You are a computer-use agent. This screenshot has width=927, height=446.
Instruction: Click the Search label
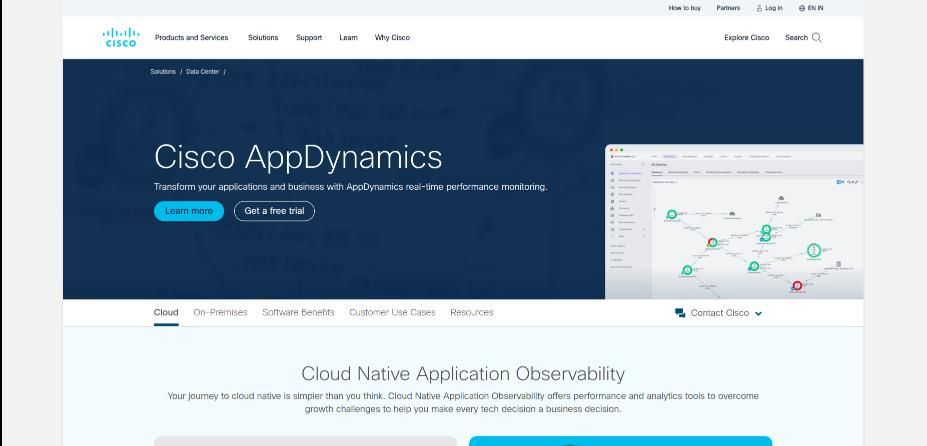796,37
